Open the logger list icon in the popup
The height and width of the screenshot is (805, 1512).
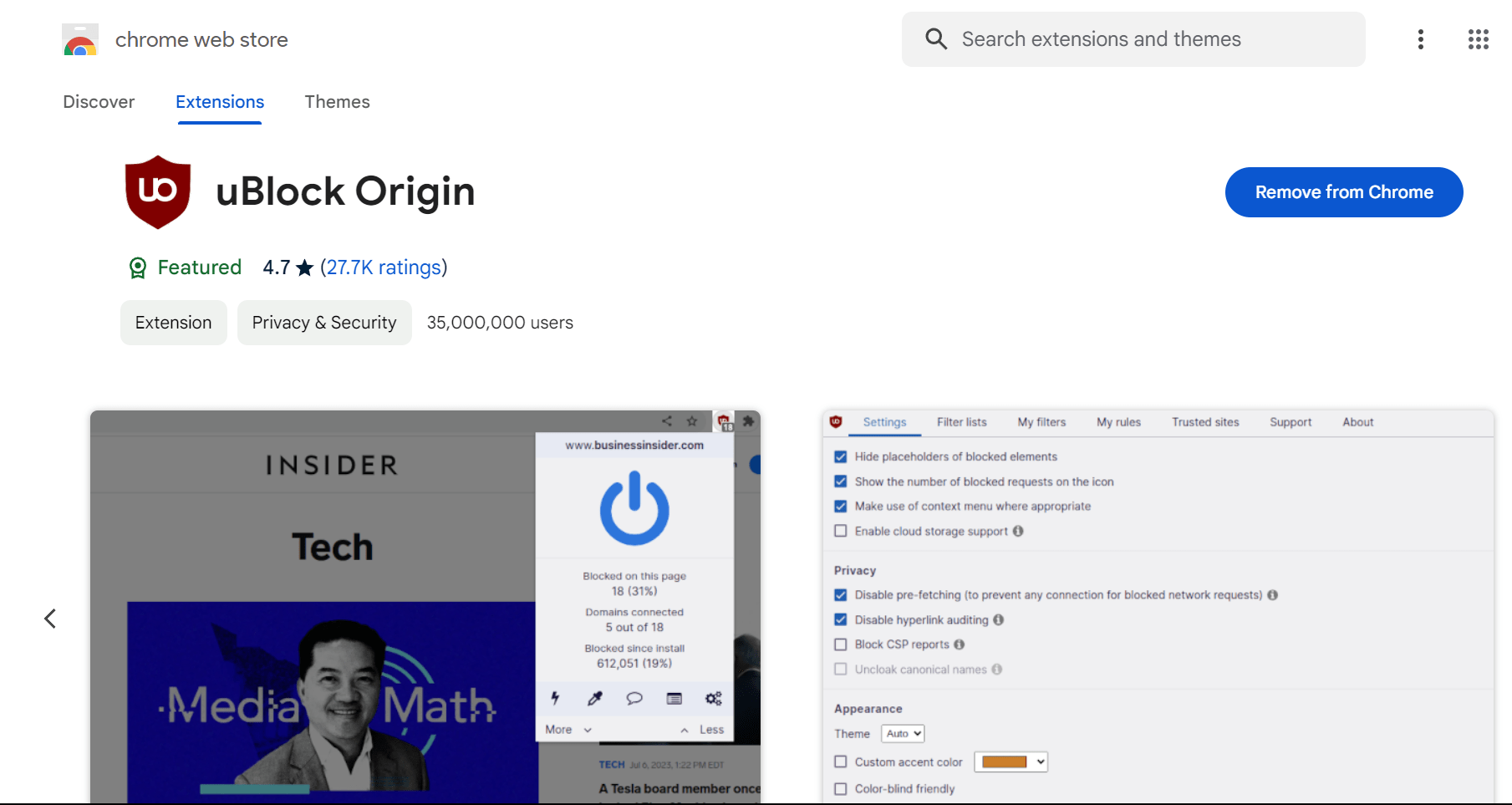pyautogui.click(x=675, y=698)
